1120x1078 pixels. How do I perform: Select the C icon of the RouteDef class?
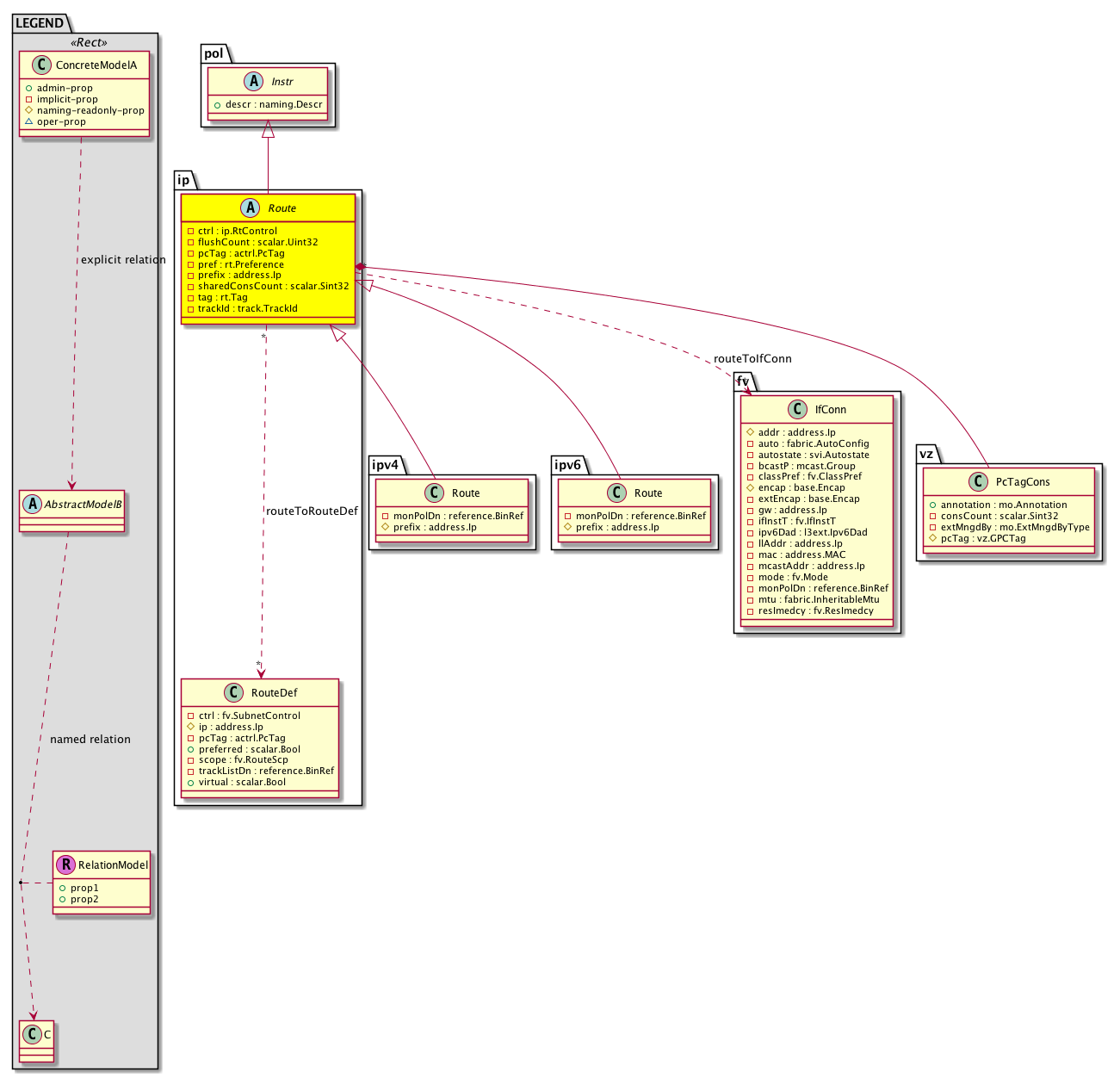tap(233, 692)
